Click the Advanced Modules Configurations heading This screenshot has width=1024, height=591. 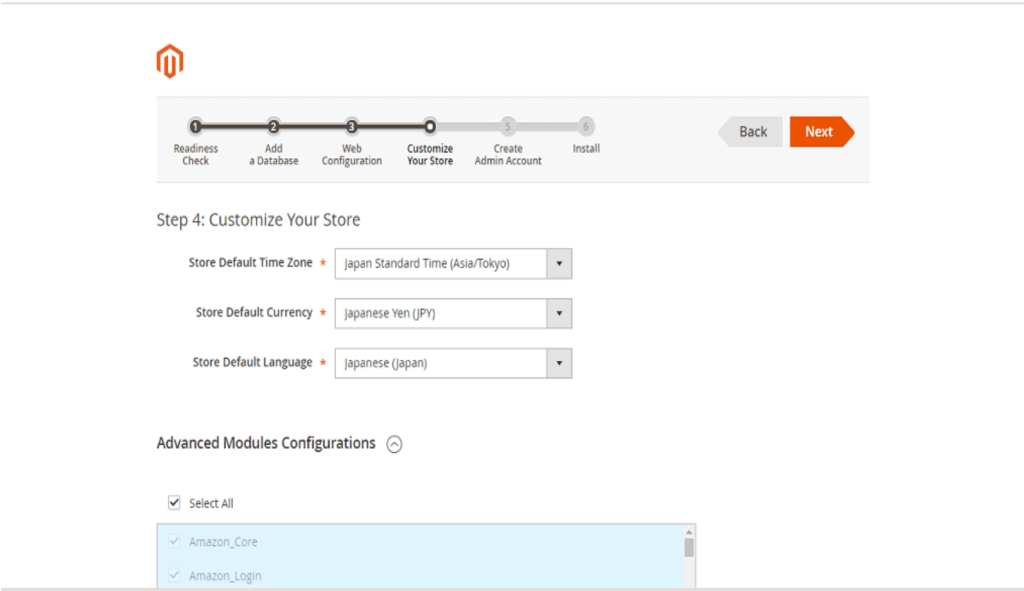pos(266,443)
